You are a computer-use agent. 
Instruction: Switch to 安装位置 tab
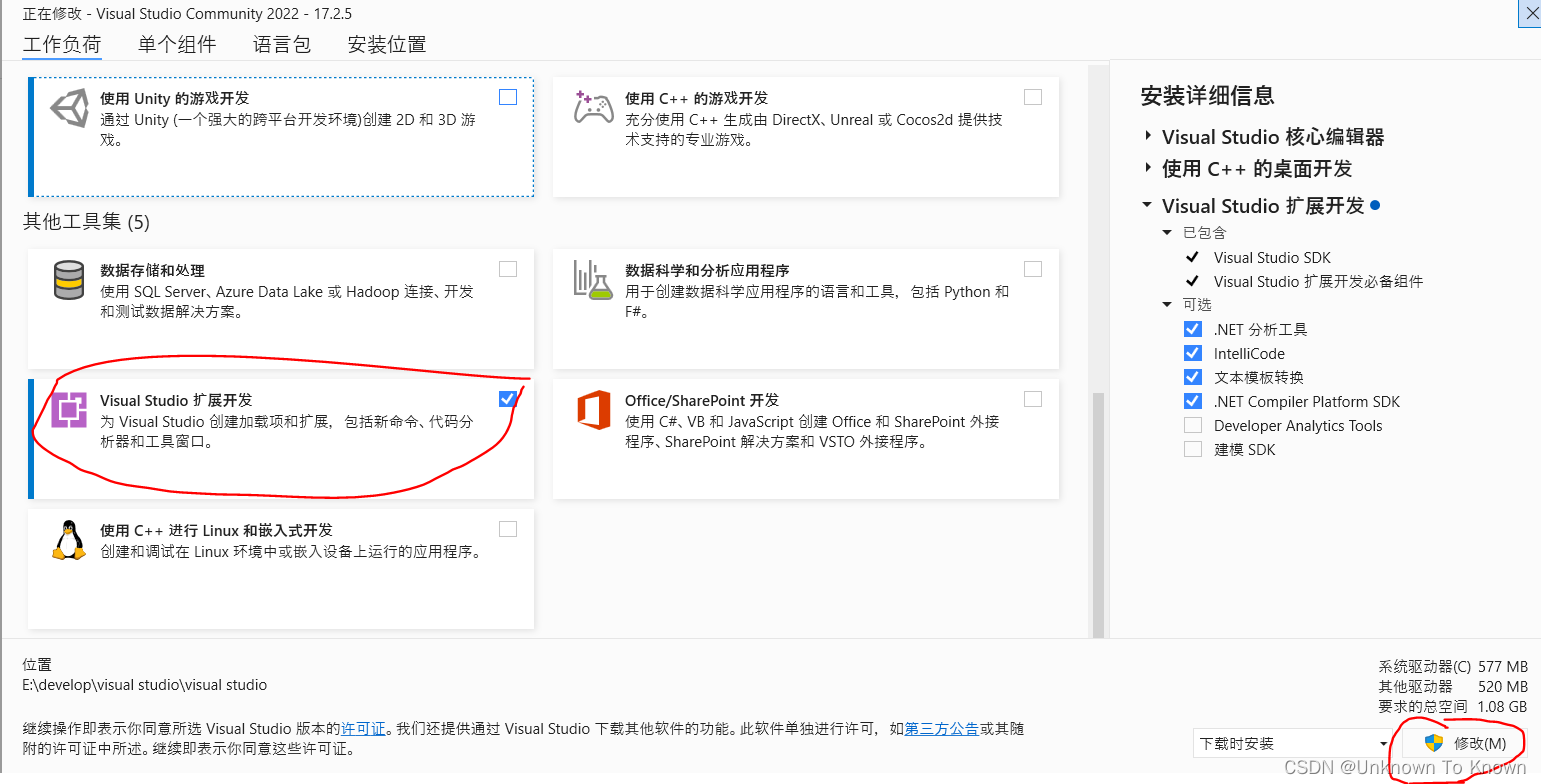(387, 45)
